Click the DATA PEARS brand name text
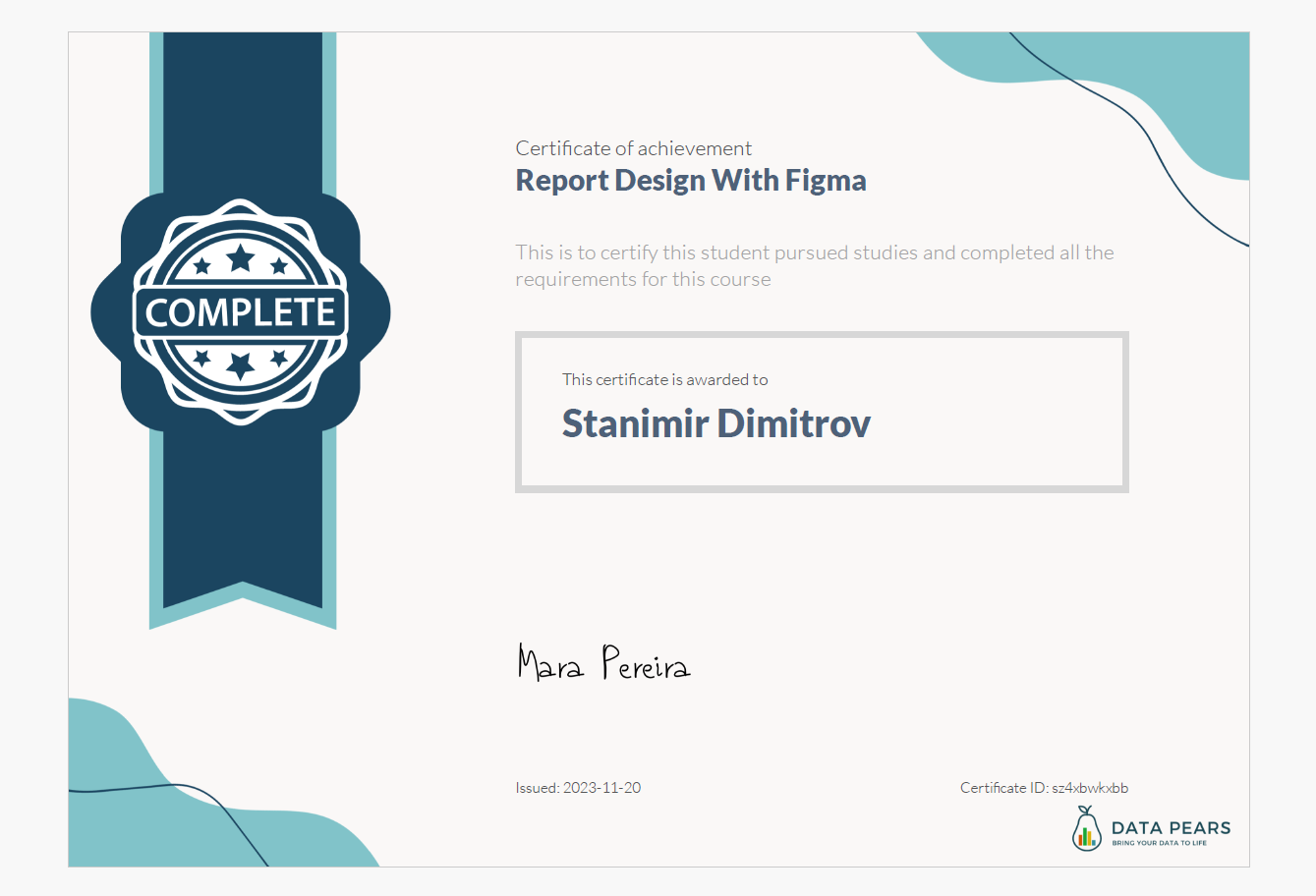Viewport: 1316px width, 896px height. (1171, 827)
